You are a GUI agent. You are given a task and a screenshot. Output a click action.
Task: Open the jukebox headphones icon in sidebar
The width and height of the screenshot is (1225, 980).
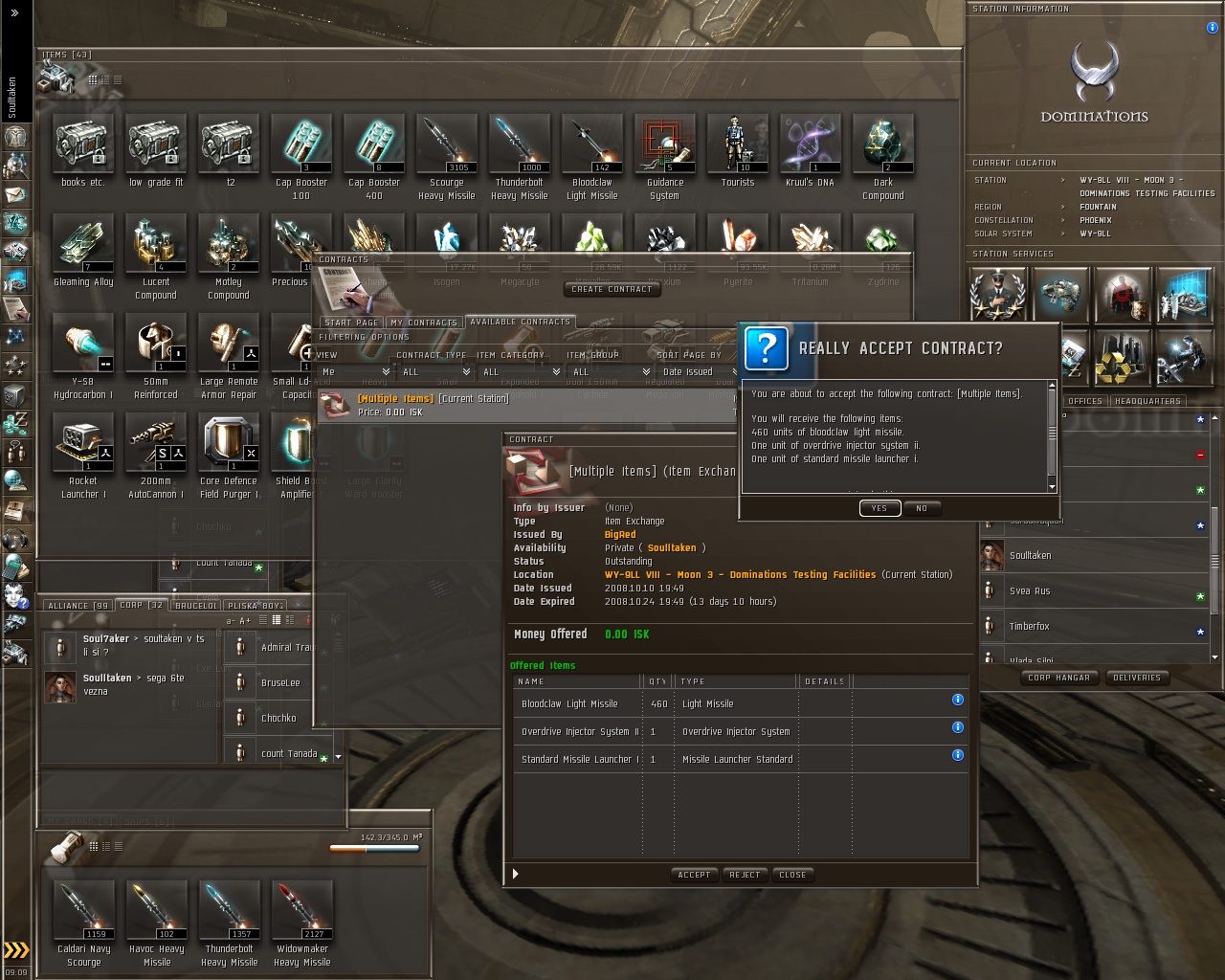(15, 538)
